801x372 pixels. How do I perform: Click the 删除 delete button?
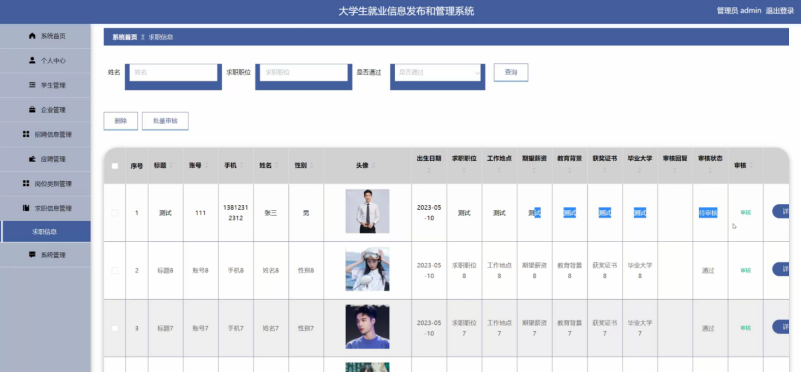[x=121, y=121]
